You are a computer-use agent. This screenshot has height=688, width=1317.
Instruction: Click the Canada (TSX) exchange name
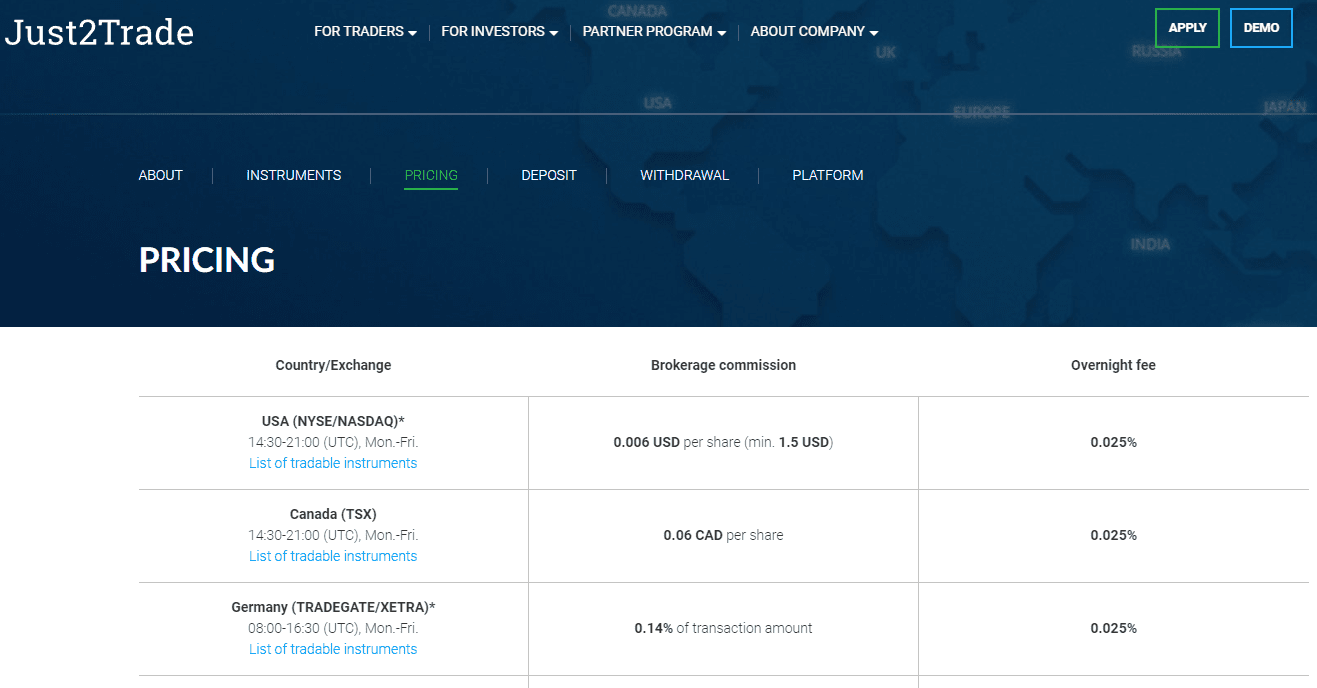(x=333, y=514)
